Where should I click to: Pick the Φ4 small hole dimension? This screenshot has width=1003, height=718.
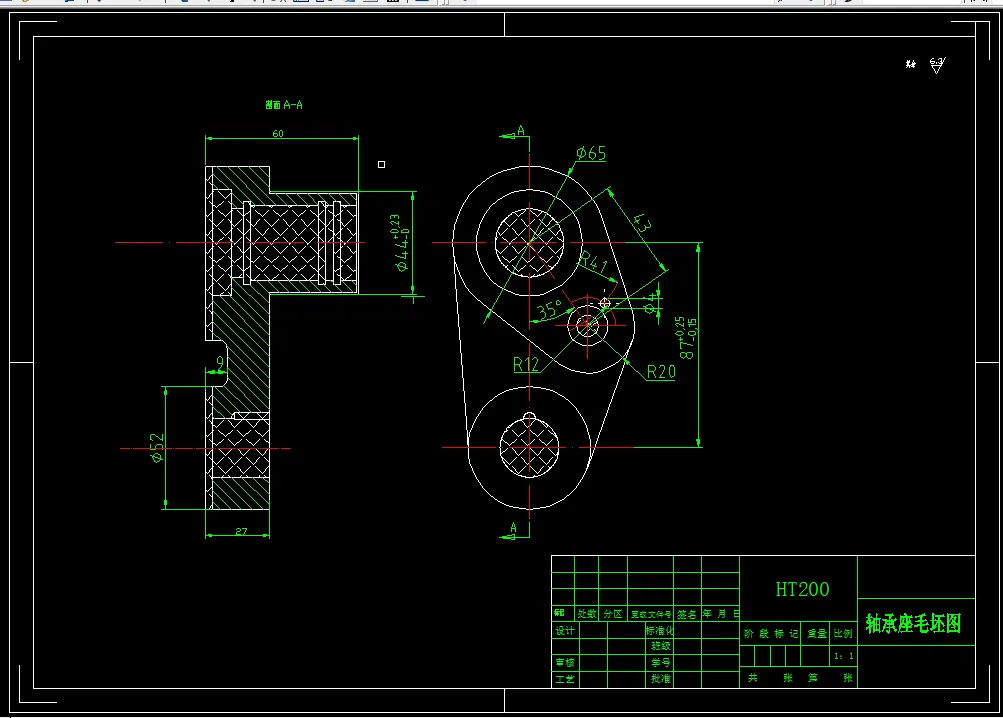click(x=650, y=304)
